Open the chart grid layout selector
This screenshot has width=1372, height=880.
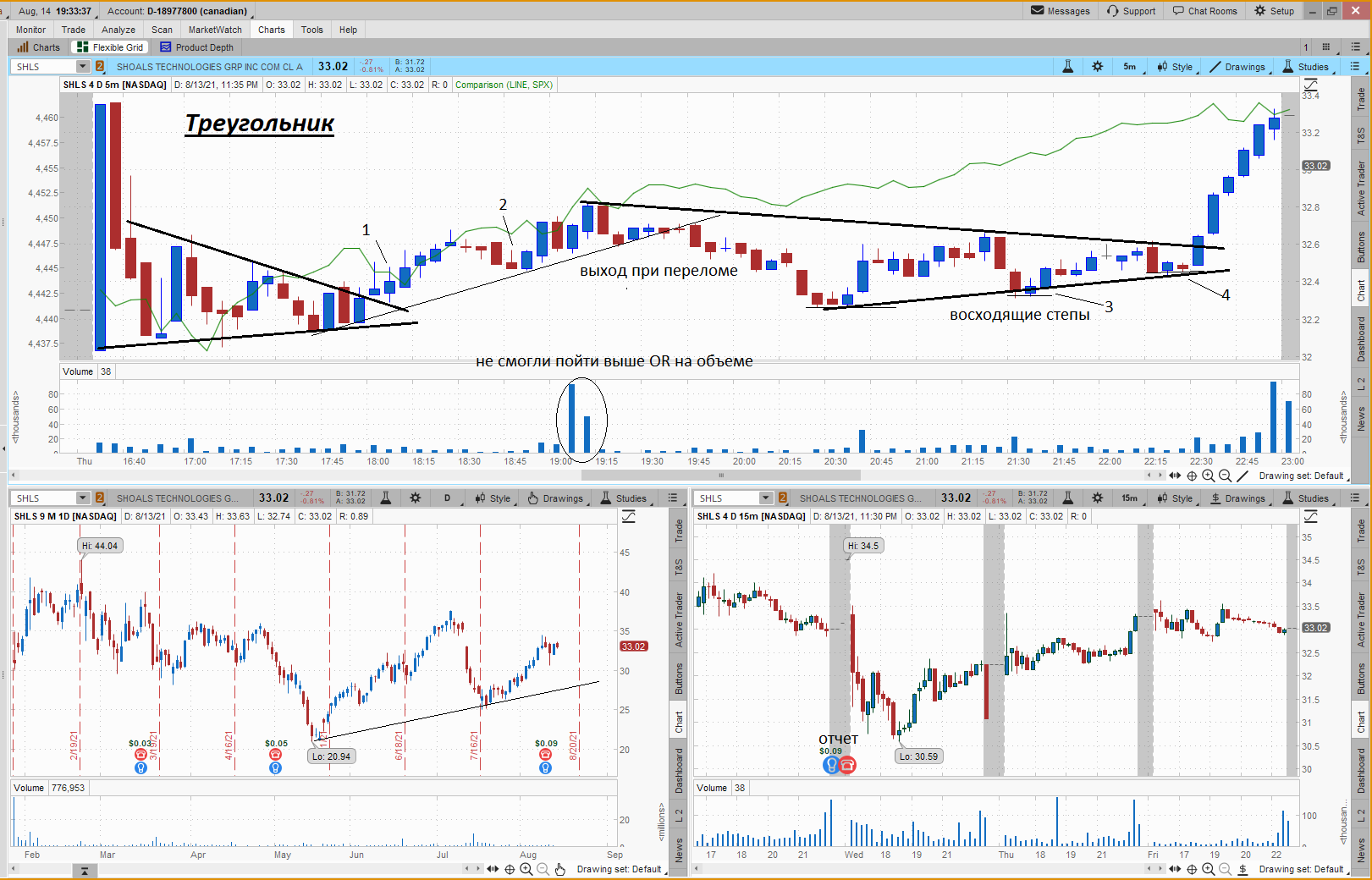tap(1325, 47)
